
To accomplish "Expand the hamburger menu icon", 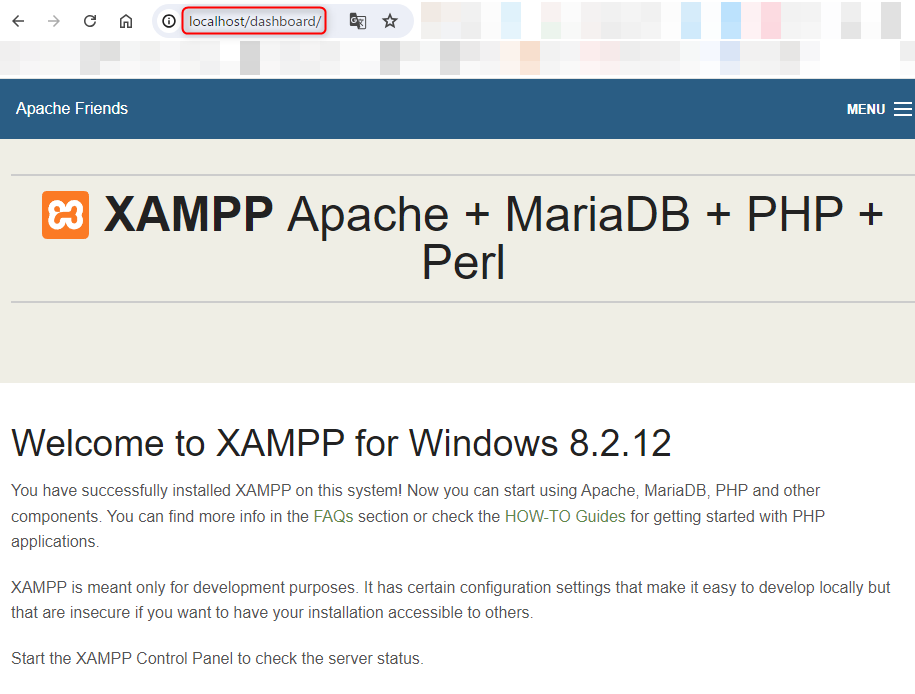I will [903, 109].
